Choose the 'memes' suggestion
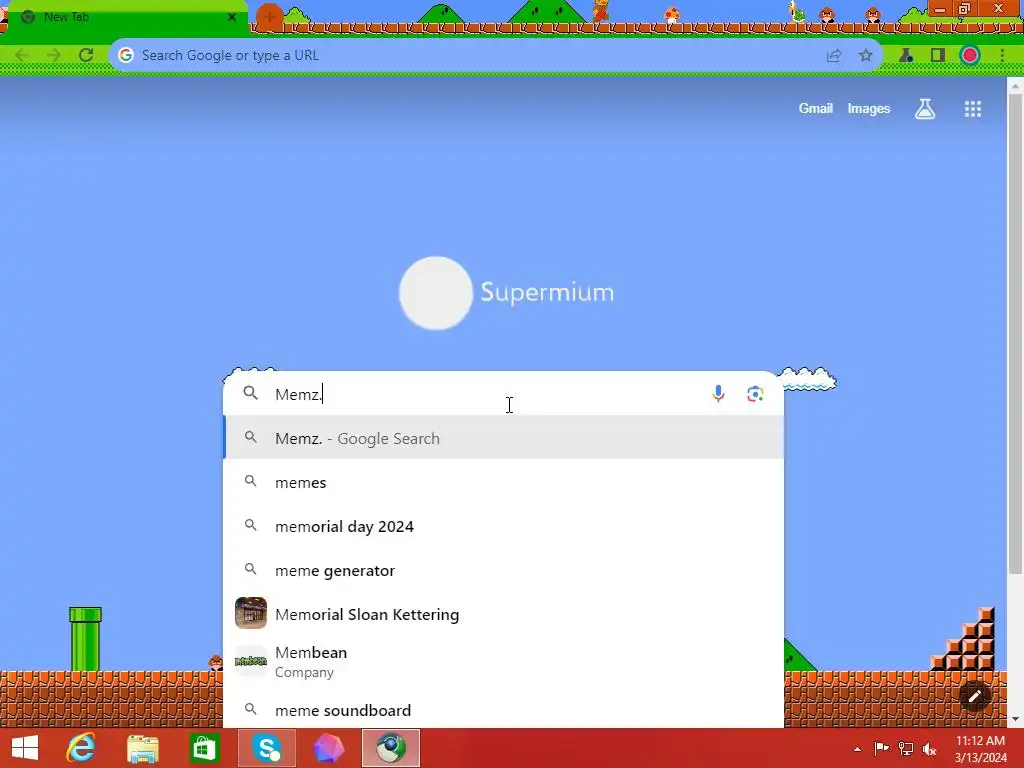 (504, 483)
